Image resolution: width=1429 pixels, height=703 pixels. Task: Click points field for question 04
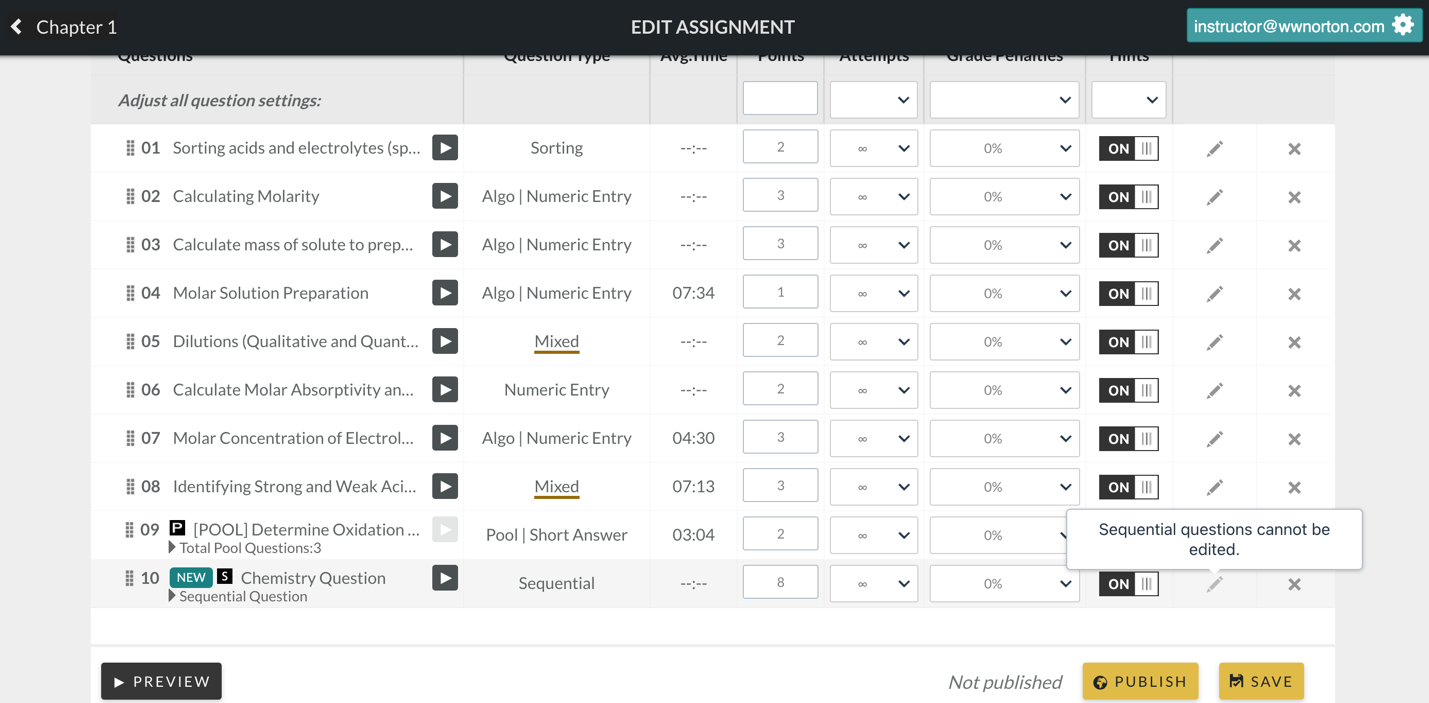780,293
